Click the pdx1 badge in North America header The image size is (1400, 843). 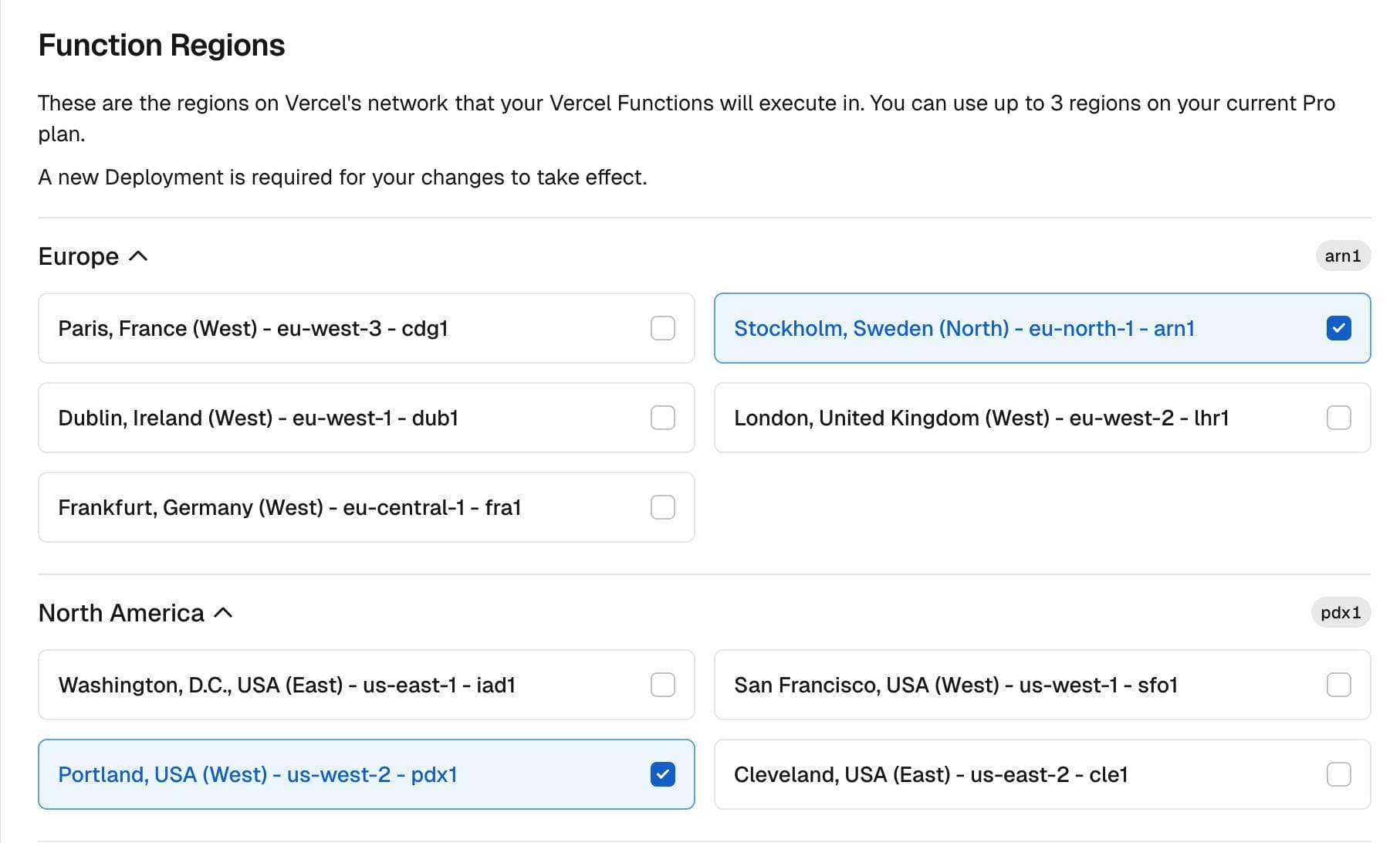point(1340,613)
